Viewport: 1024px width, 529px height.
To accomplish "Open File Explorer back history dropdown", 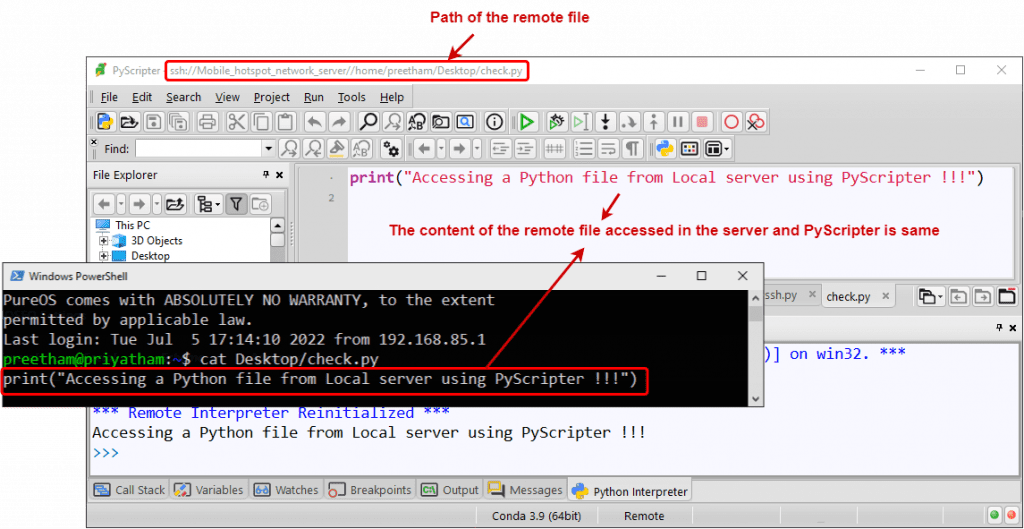I will pyautogui.click(x=122, y=204).
